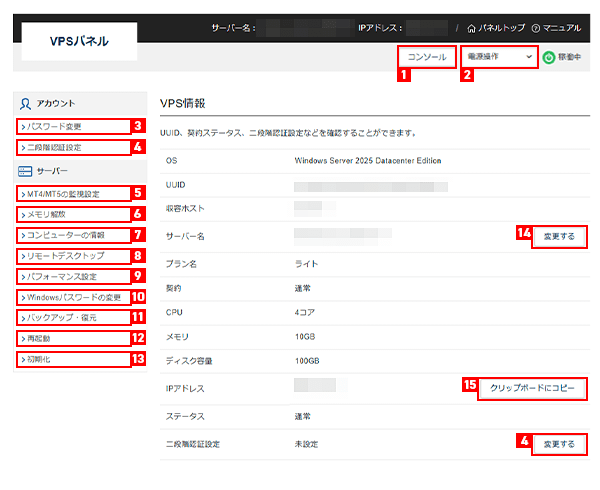
Task: Open コンピューターの情報 page
Action: coord(72,235)
